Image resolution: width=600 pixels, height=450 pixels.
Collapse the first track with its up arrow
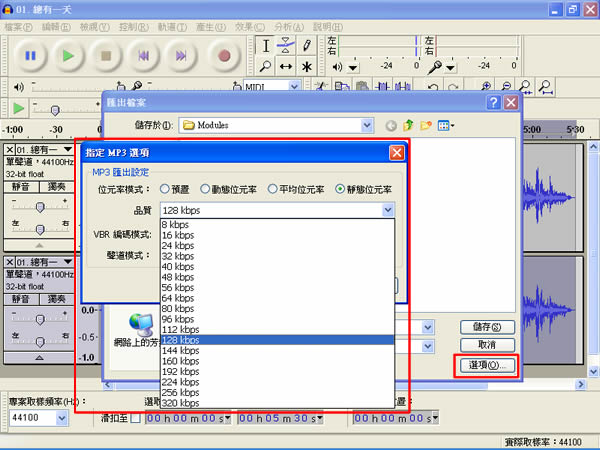tap(39, 245)
